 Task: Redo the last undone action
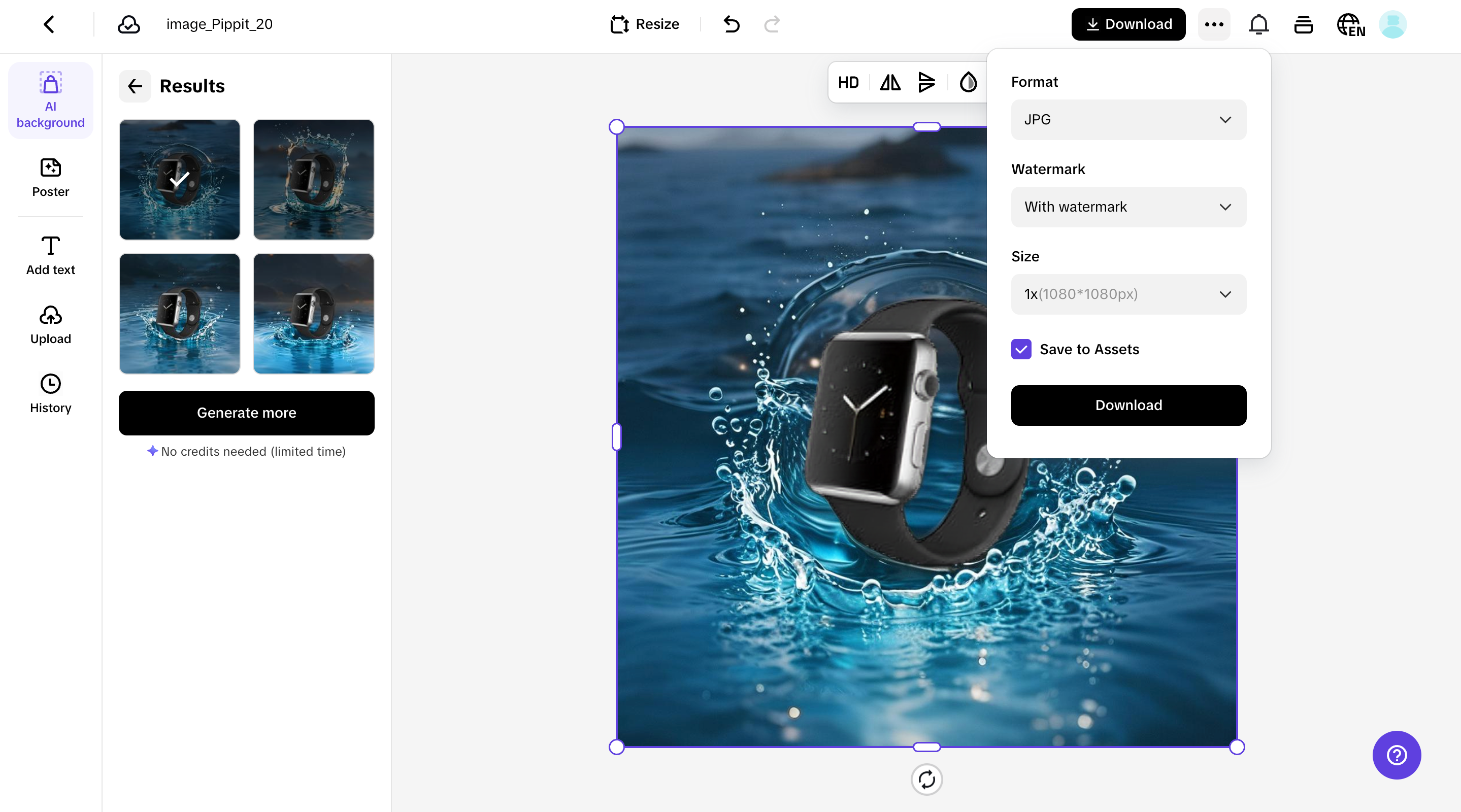point(772,24)
